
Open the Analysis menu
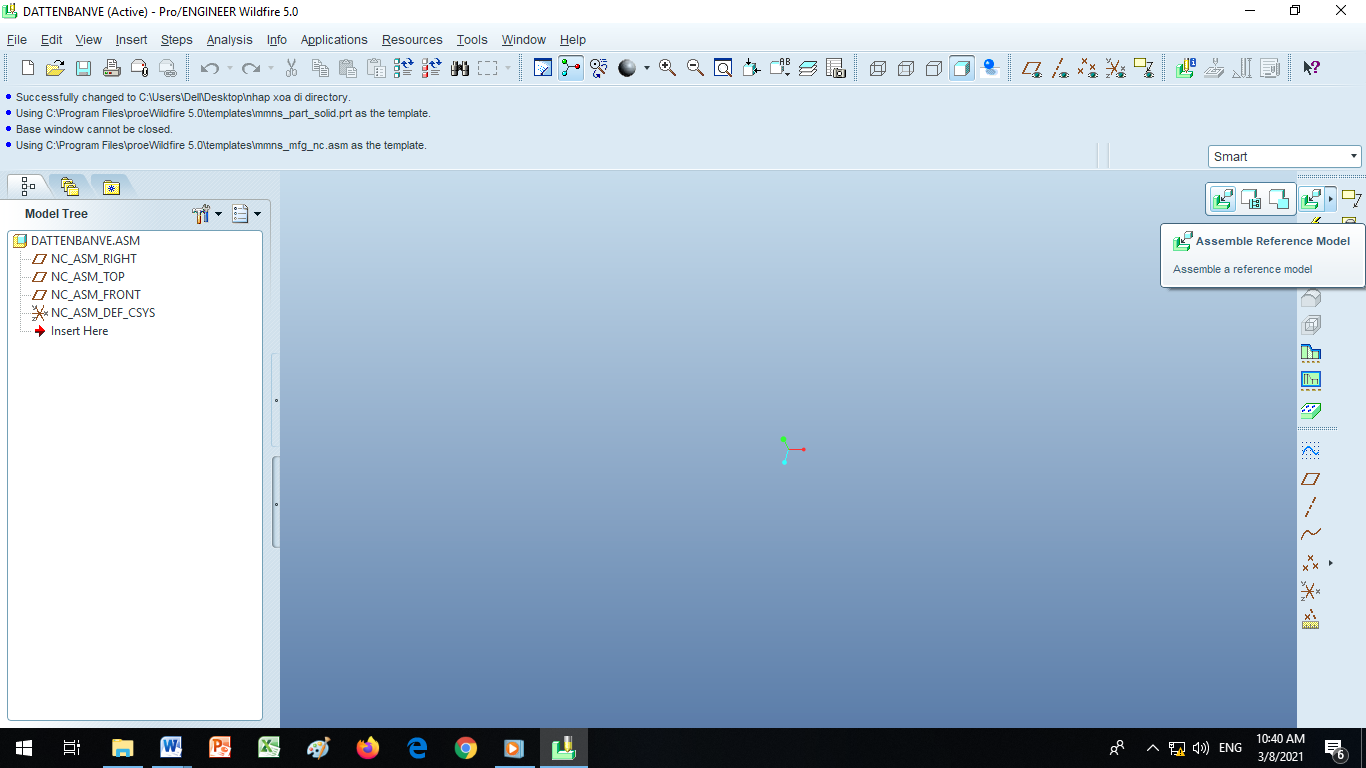(230, 40)
